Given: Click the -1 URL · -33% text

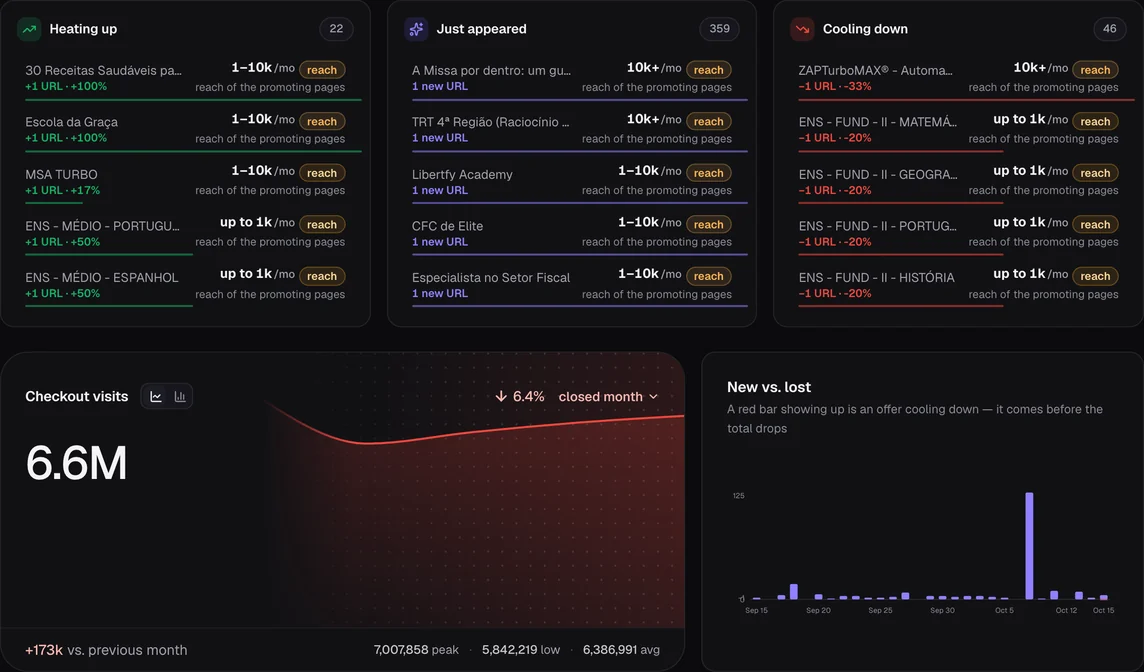Looking at the screenshot, I should tap(835, 86).
